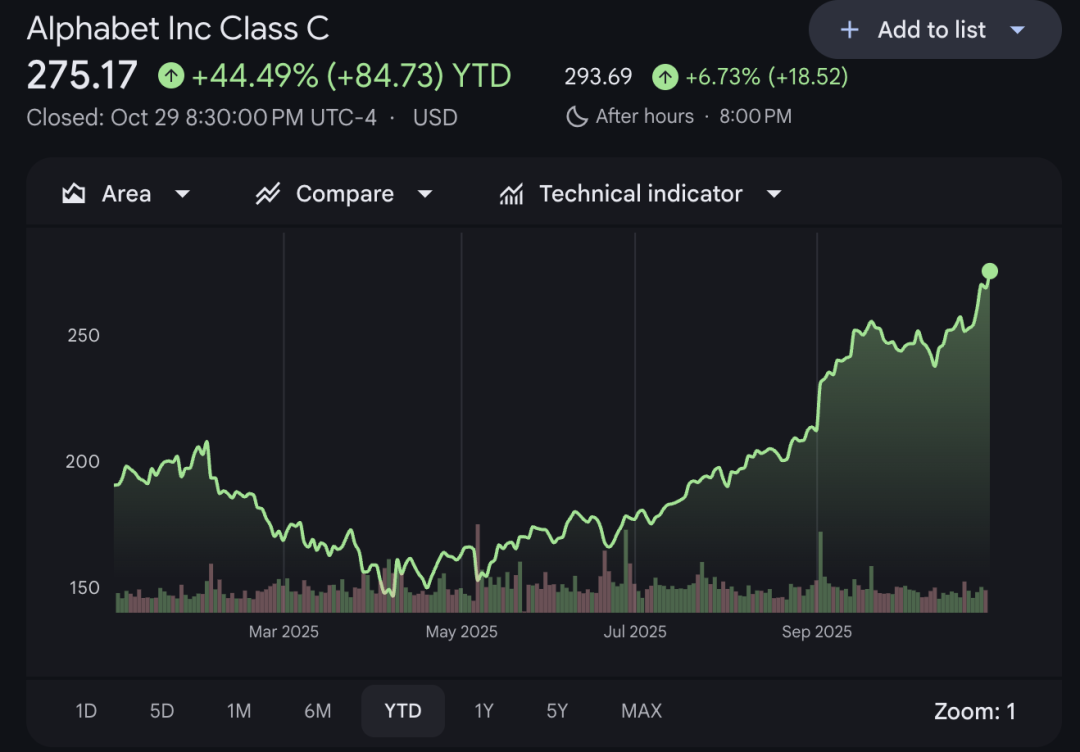Image resolution: width=1080 pixels, height=752 pixels.
Task: Click the Technical indicator chart icon
Action: point(511,194)
